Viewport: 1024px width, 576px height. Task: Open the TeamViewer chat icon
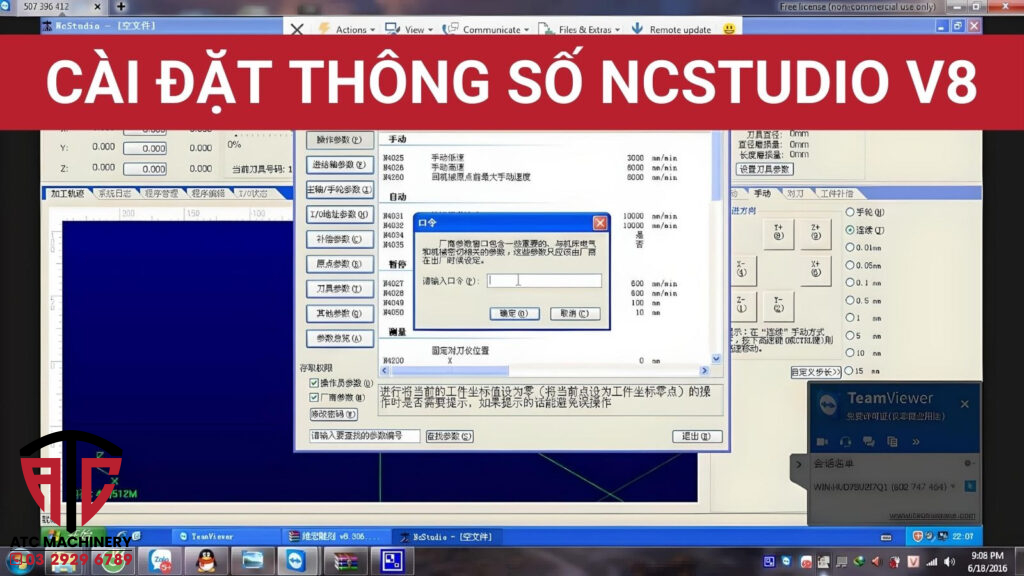(868, 442)
